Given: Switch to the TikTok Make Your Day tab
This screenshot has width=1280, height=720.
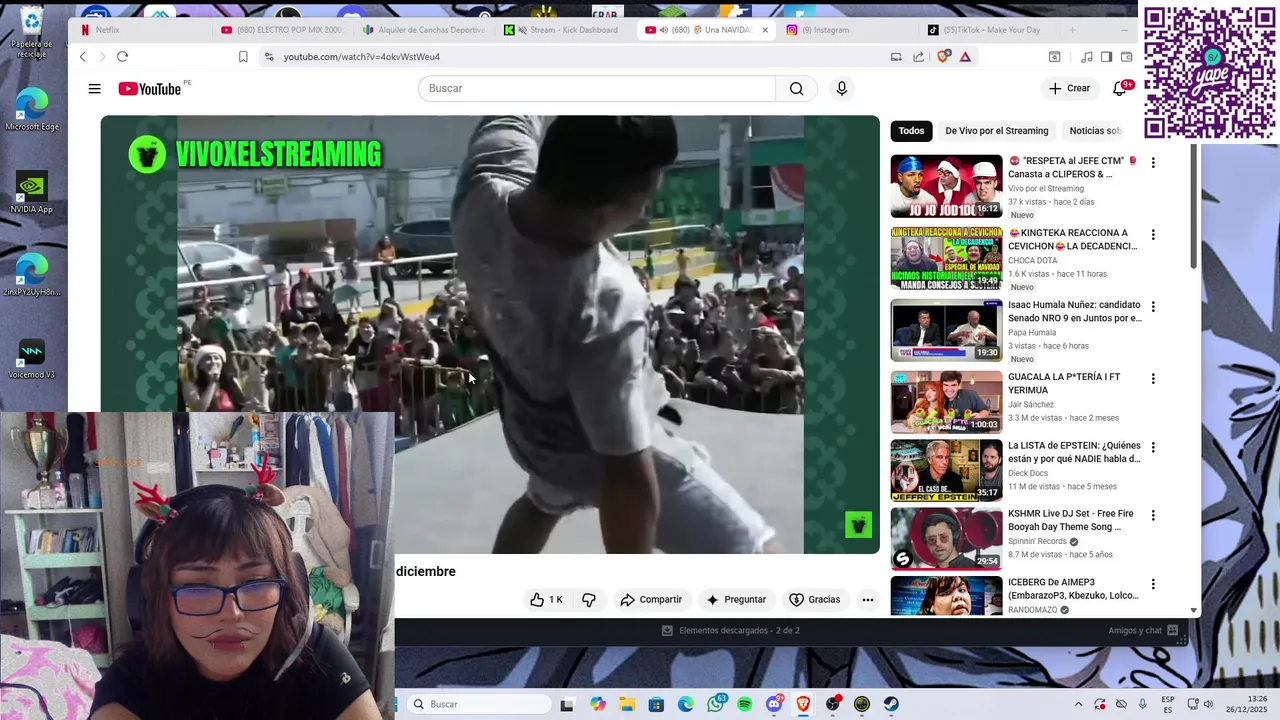Looking at the screenshot, I should (990, 30).
